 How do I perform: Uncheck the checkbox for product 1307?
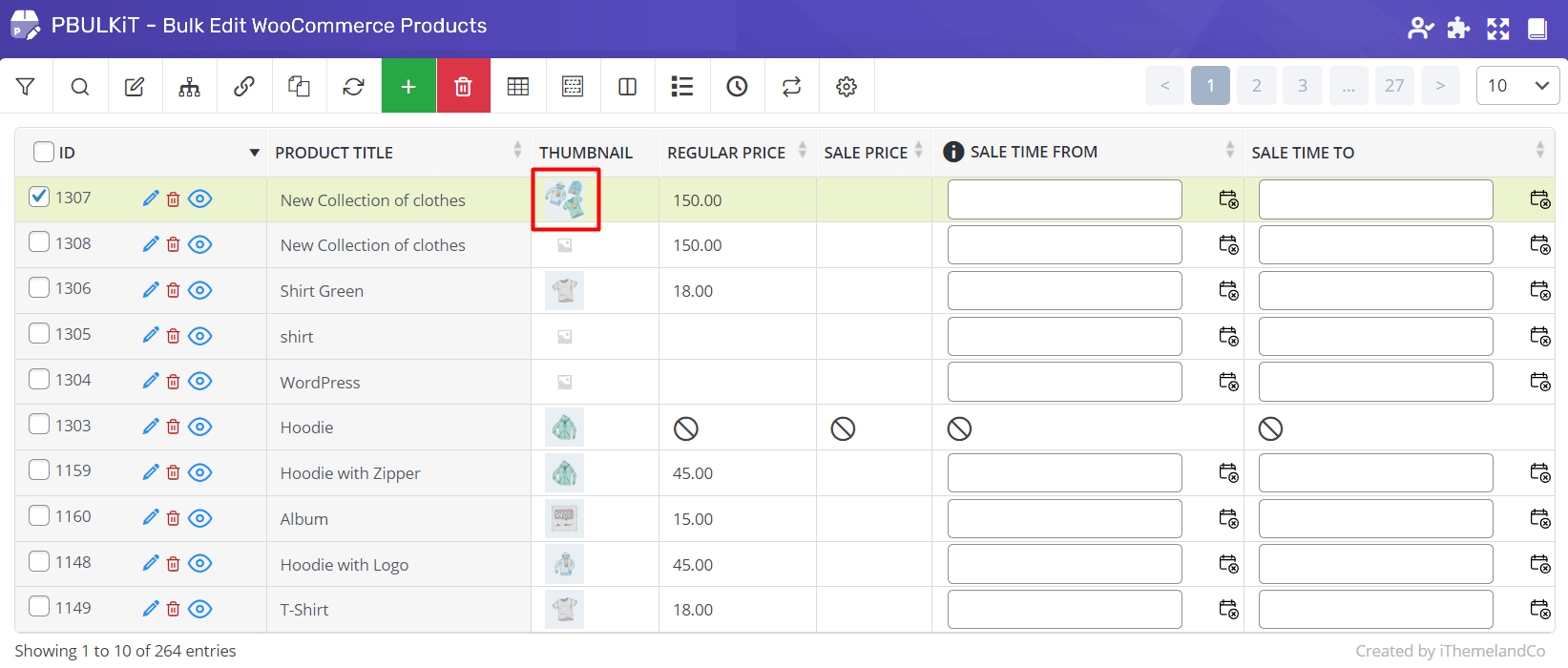click(x=39, y=197)
